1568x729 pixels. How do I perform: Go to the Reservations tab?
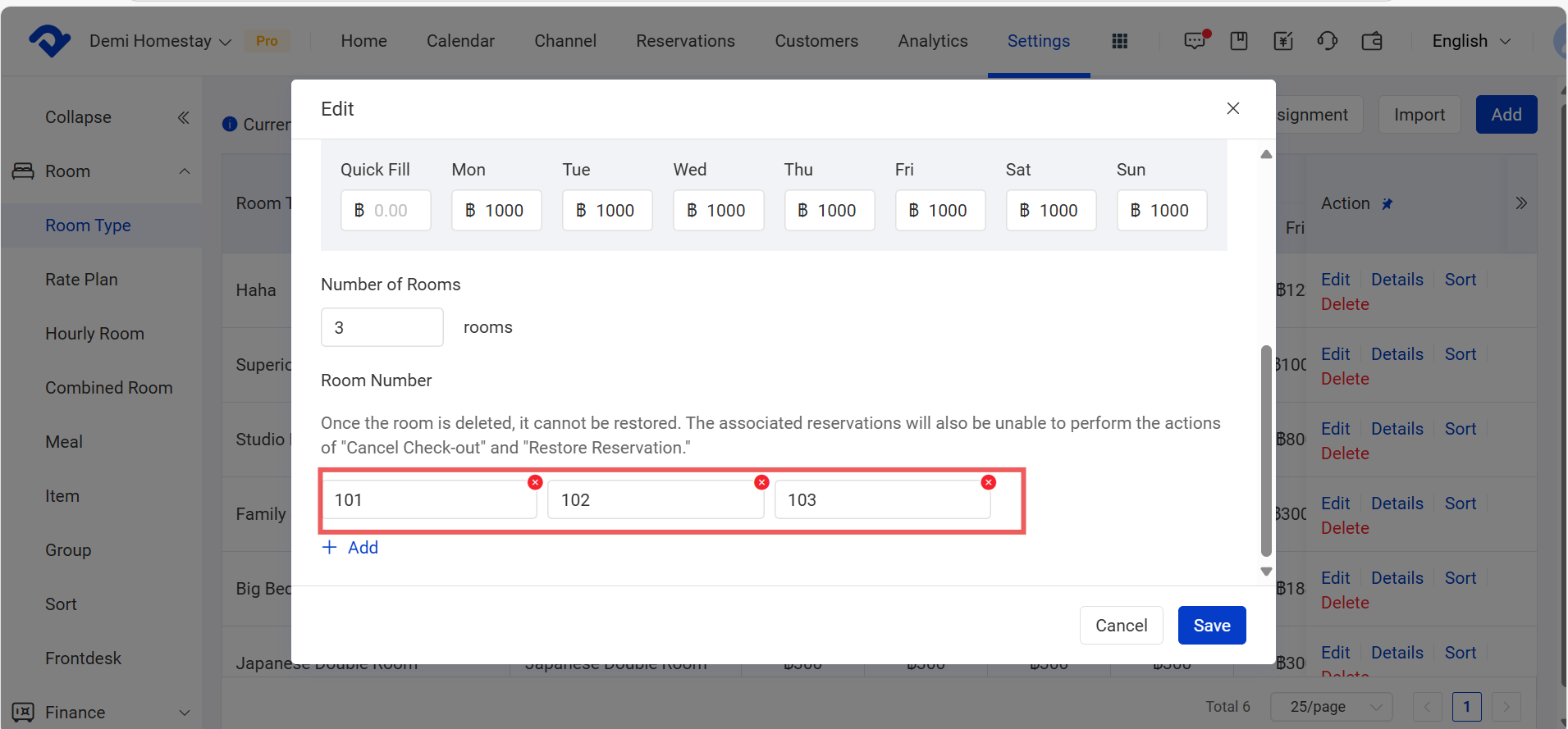[685, 41]
